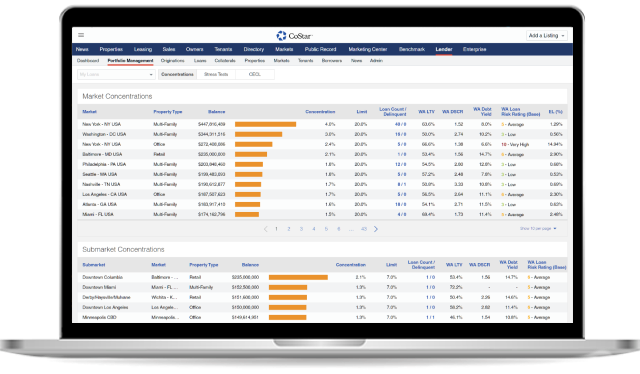Viewport: 640px width, 374px height.
Task: Go to page 2 of market table
Action: click(289, 229)
